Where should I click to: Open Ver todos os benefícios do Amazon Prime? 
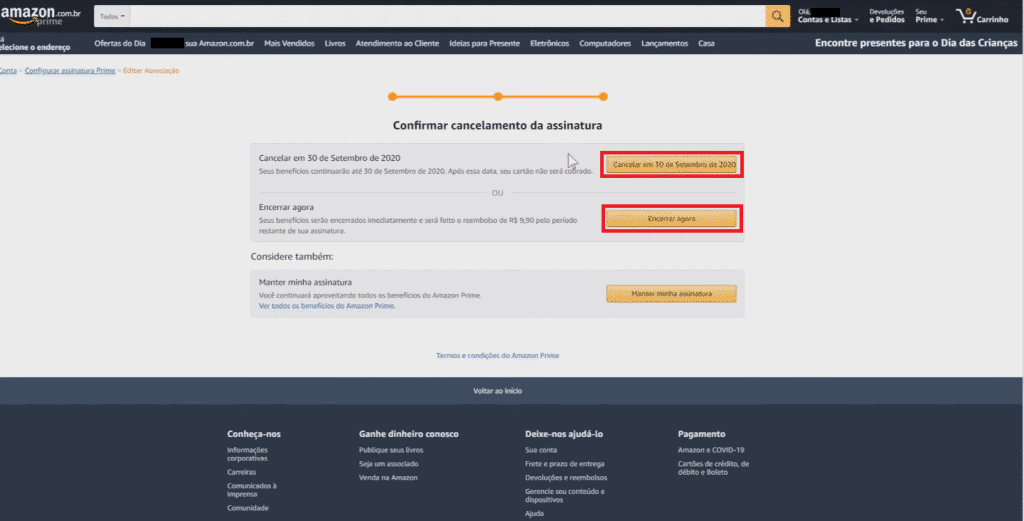[x=327, y=306]
